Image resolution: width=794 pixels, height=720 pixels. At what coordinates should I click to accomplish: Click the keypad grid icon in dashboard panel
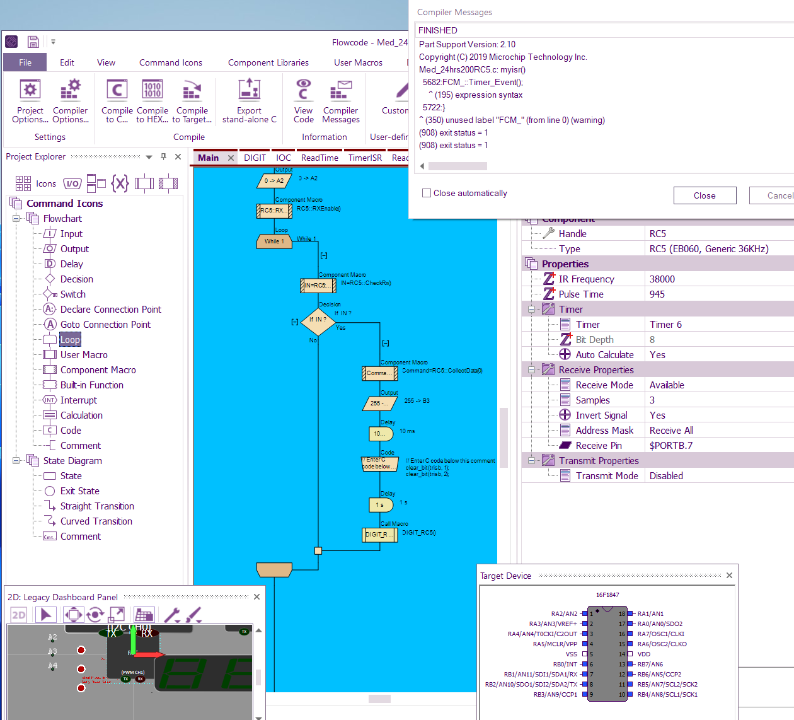coord(144,615)
